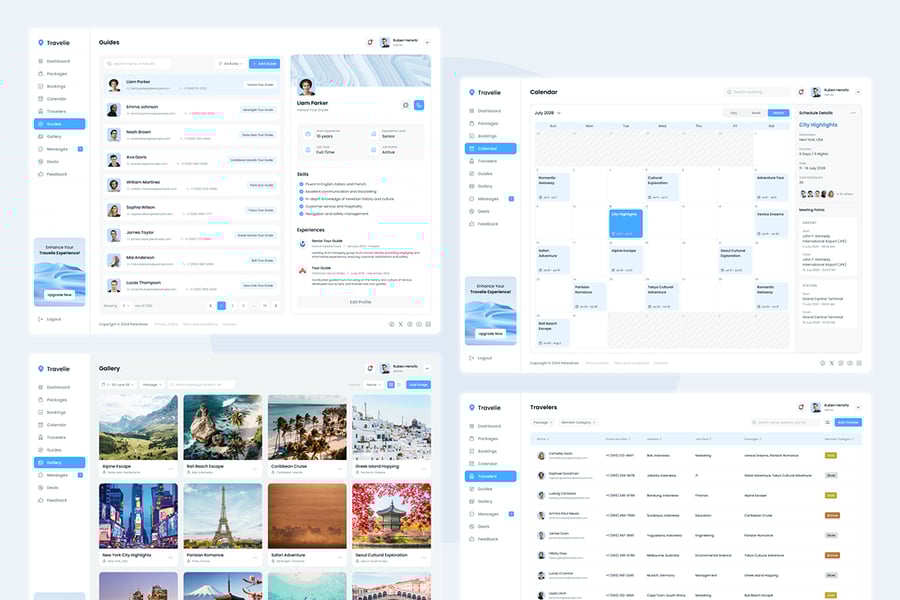Viewport: 900px width, 600px height.
Task: Open Messages in the Calendar panel sidebar
Action: (x=488, y=199)
